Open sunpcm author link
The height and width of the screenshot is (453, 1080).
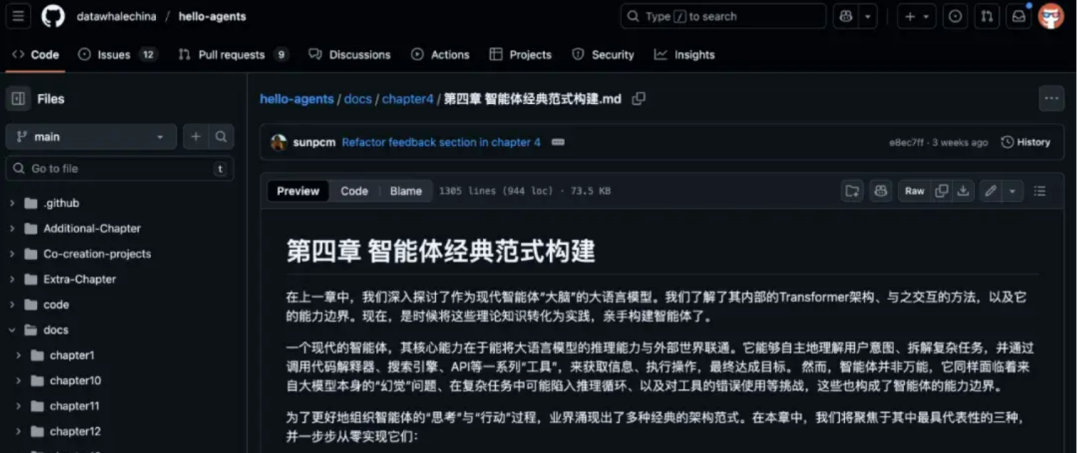[x=315, y=143]
